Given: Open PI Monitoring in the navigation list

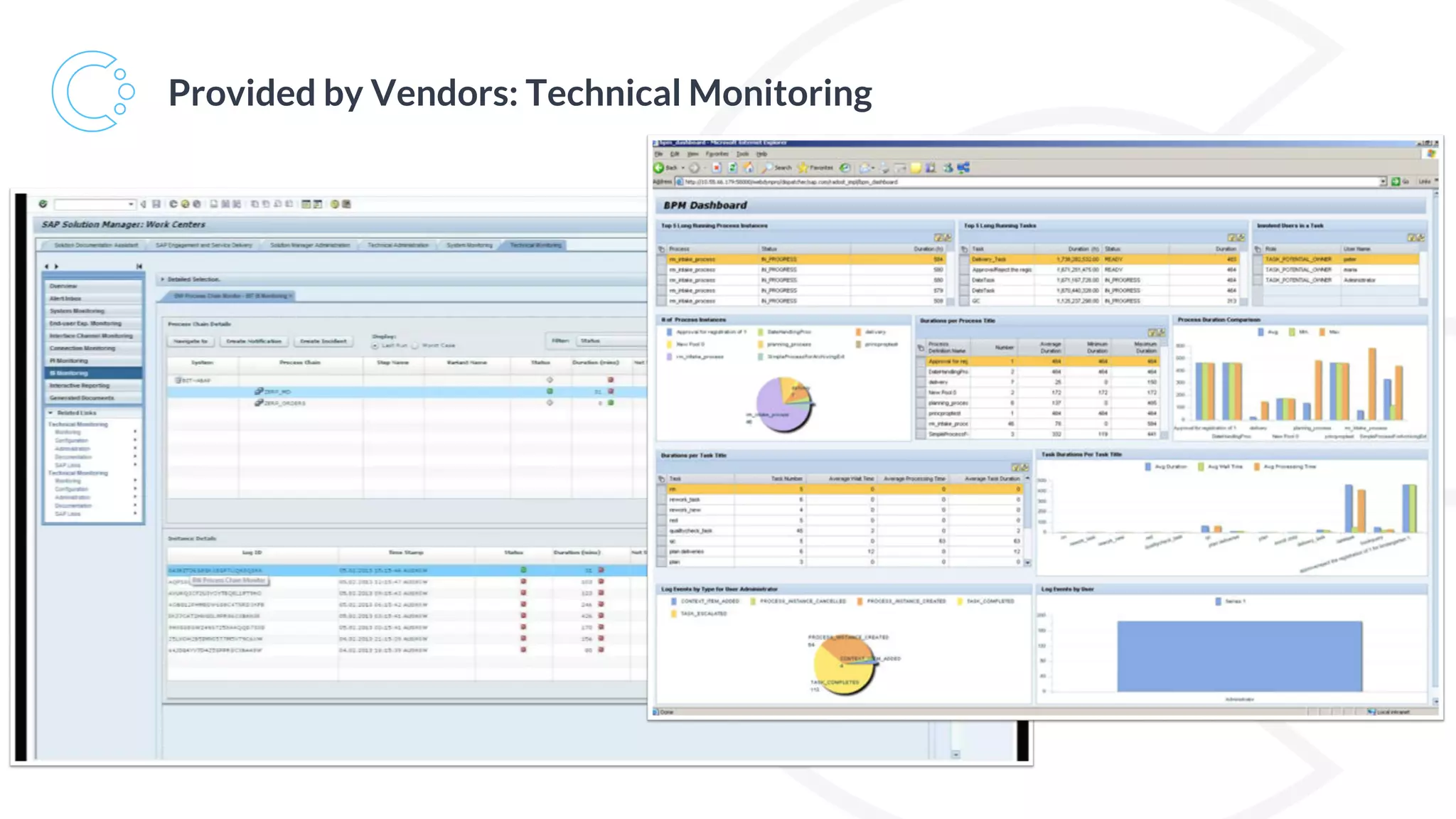Looking at the screenshot, I should tap(93, 361).
